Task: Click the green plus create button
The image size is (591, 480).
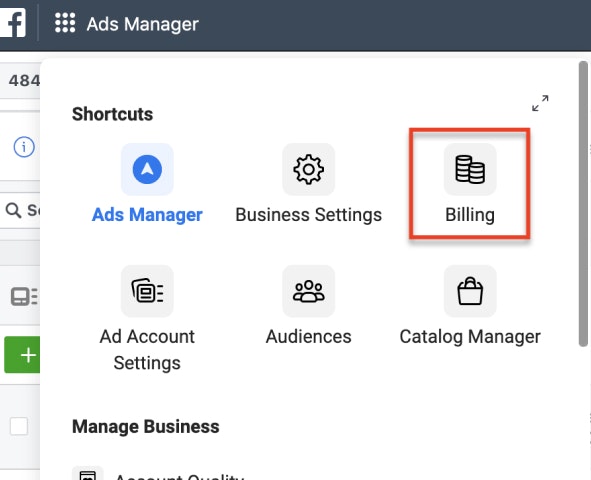Action: pyautogui.click(x=22, y=355)
